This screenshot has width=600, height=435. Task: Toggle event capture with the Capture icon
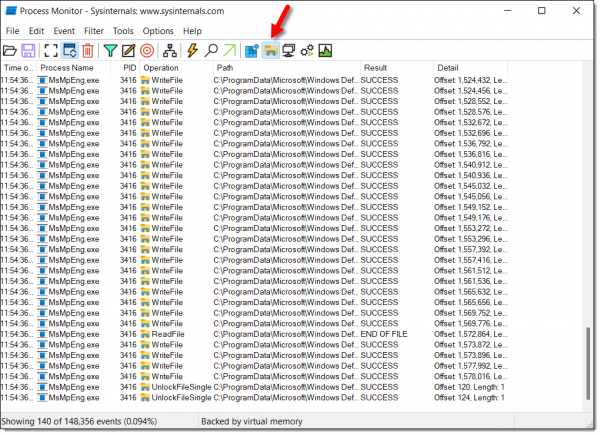(51, 51)
